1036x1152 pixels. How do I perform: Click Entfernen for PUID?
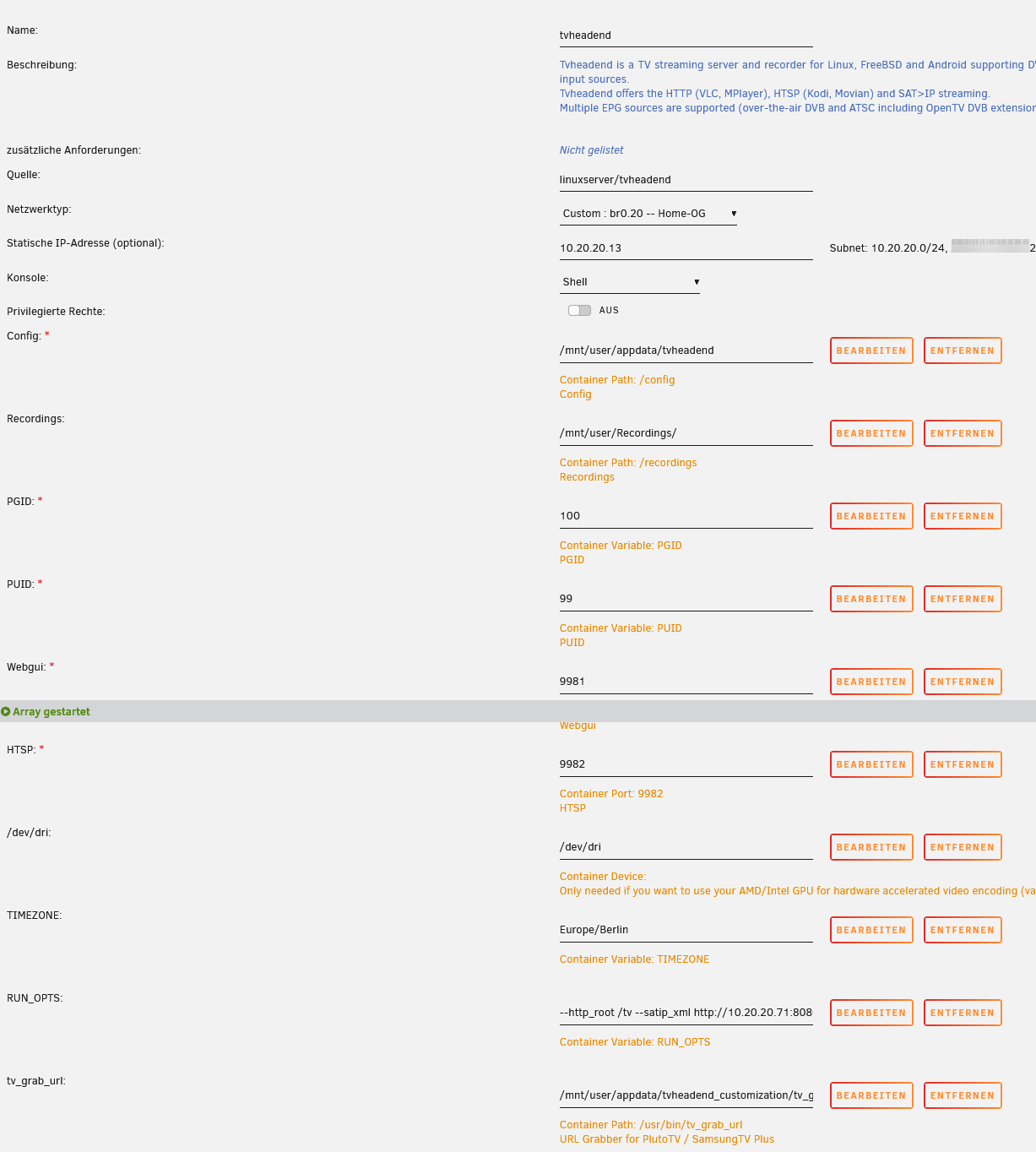(x=963, y=599)
